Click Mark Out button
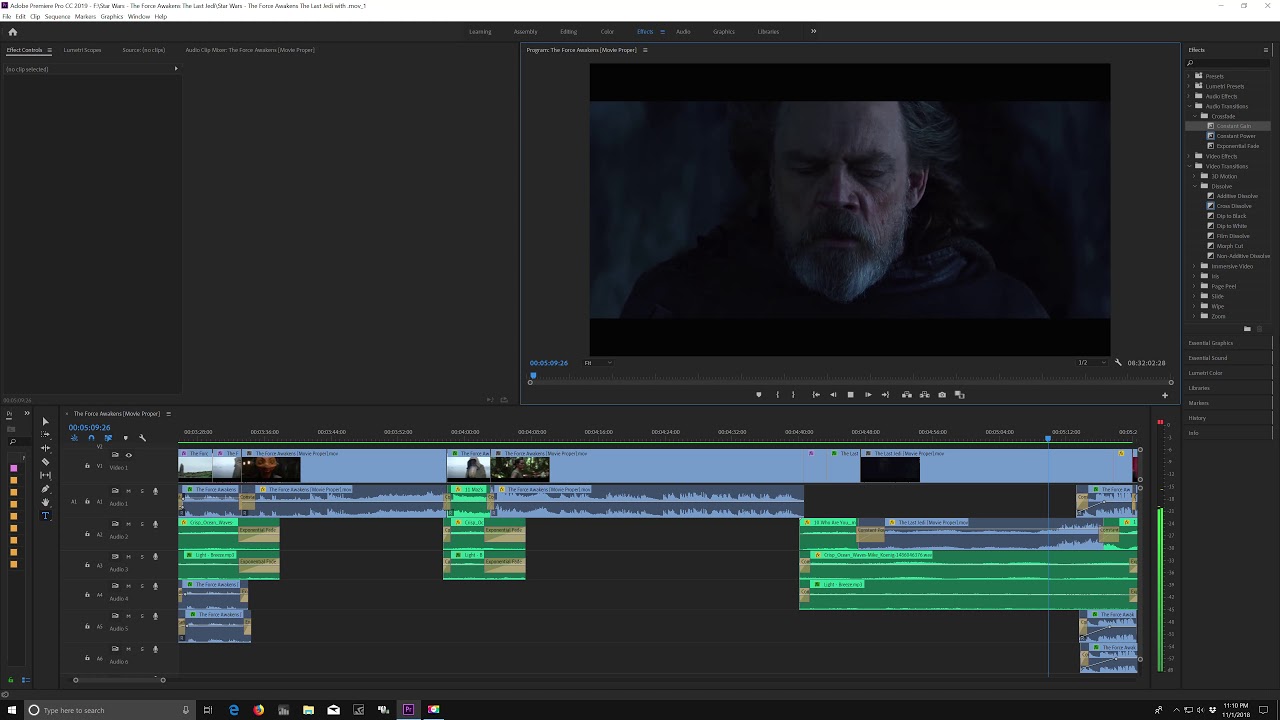 pyautogui.click(x=793, y=395)
